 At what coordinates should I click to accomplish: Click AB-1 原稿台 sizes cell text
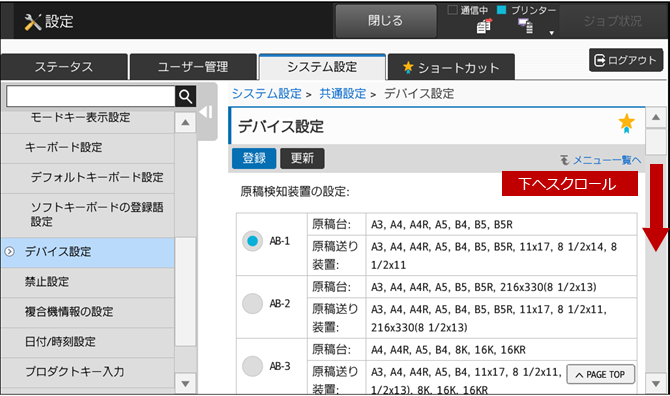(x=441, y=225)
